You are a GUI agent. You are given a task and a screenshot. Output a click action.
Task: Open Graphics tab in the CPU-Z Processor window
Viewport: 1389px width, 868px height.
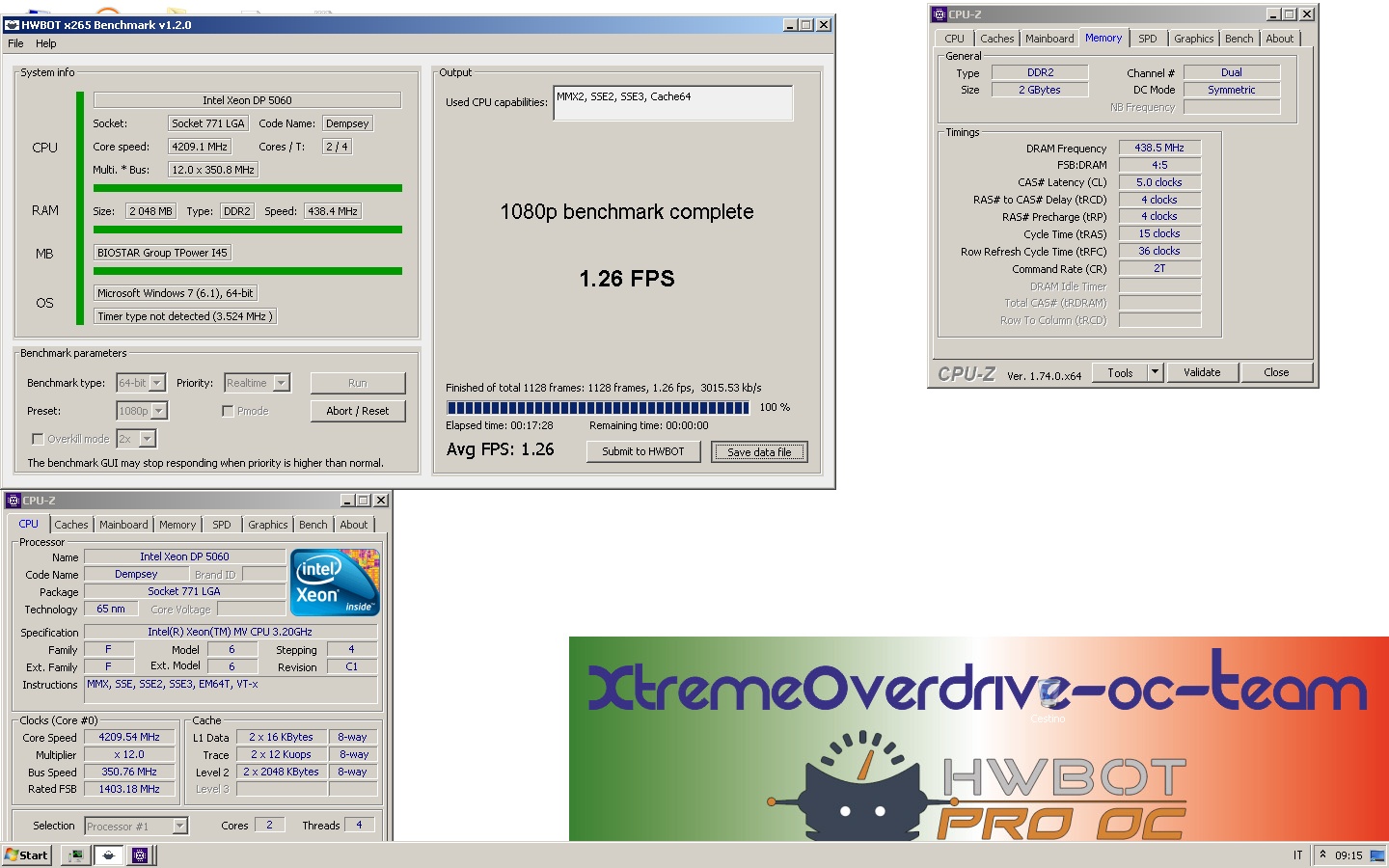tap(268, 525)
